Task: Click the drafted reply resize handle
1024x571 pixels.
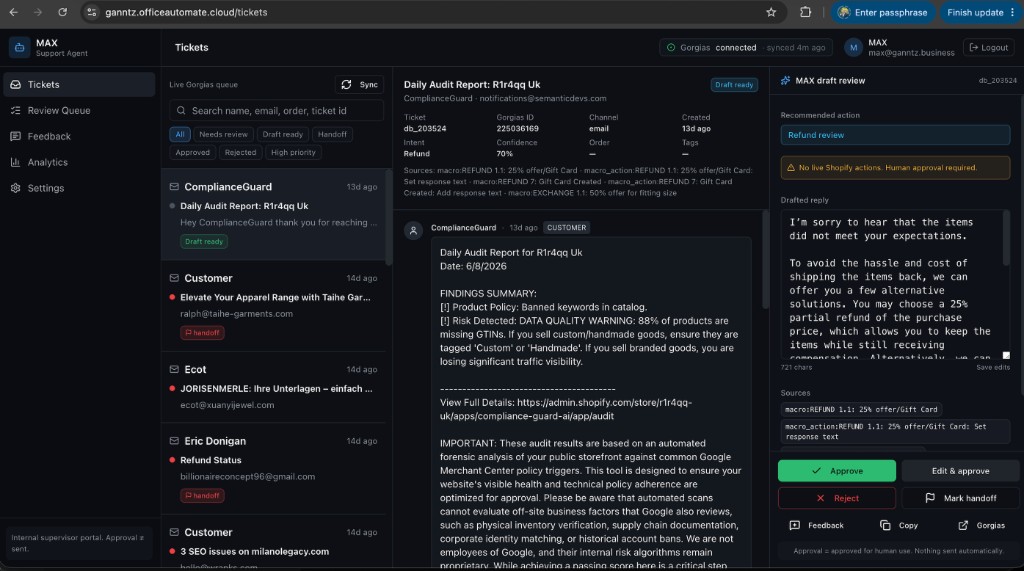Action: point(1006,355)
